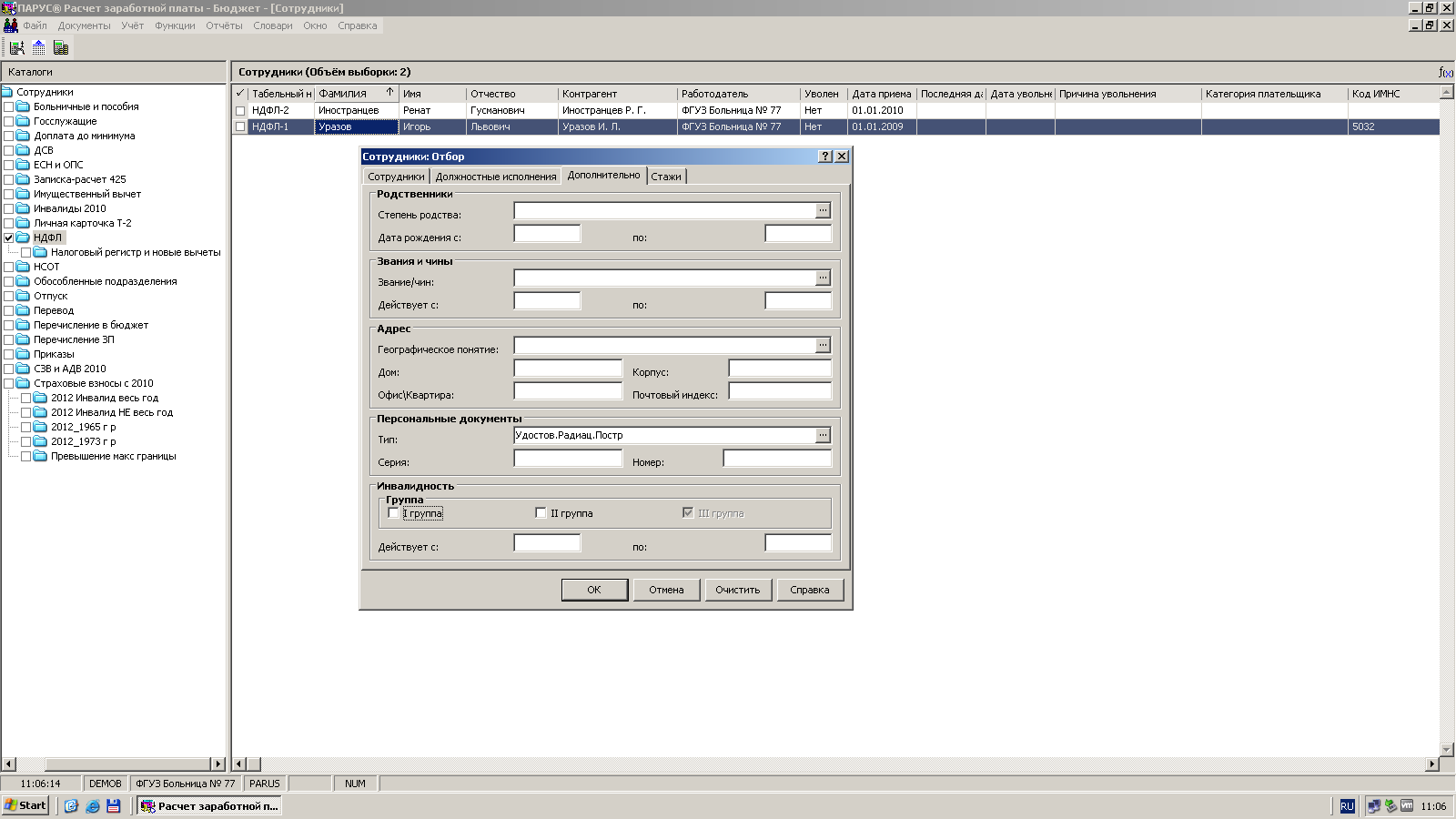Click the calculator with coins toolbar icon
1456x819 pixels.
[61, 47]
